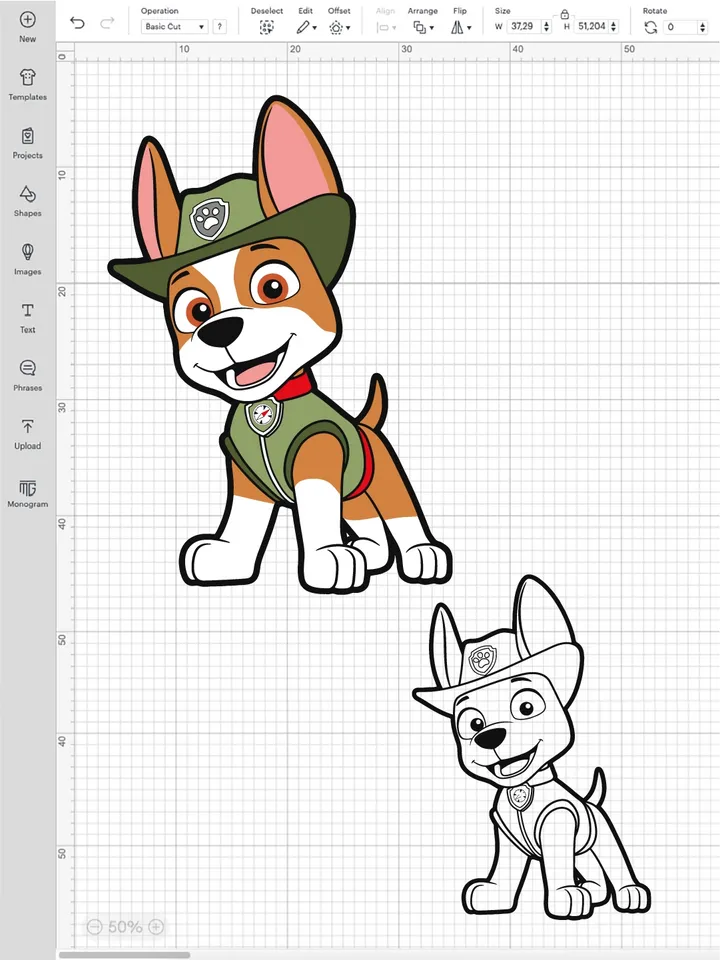Viewport: 720px width, 960px height.
Task: Open the Offset dropdown
Action: tap(339, 27)
